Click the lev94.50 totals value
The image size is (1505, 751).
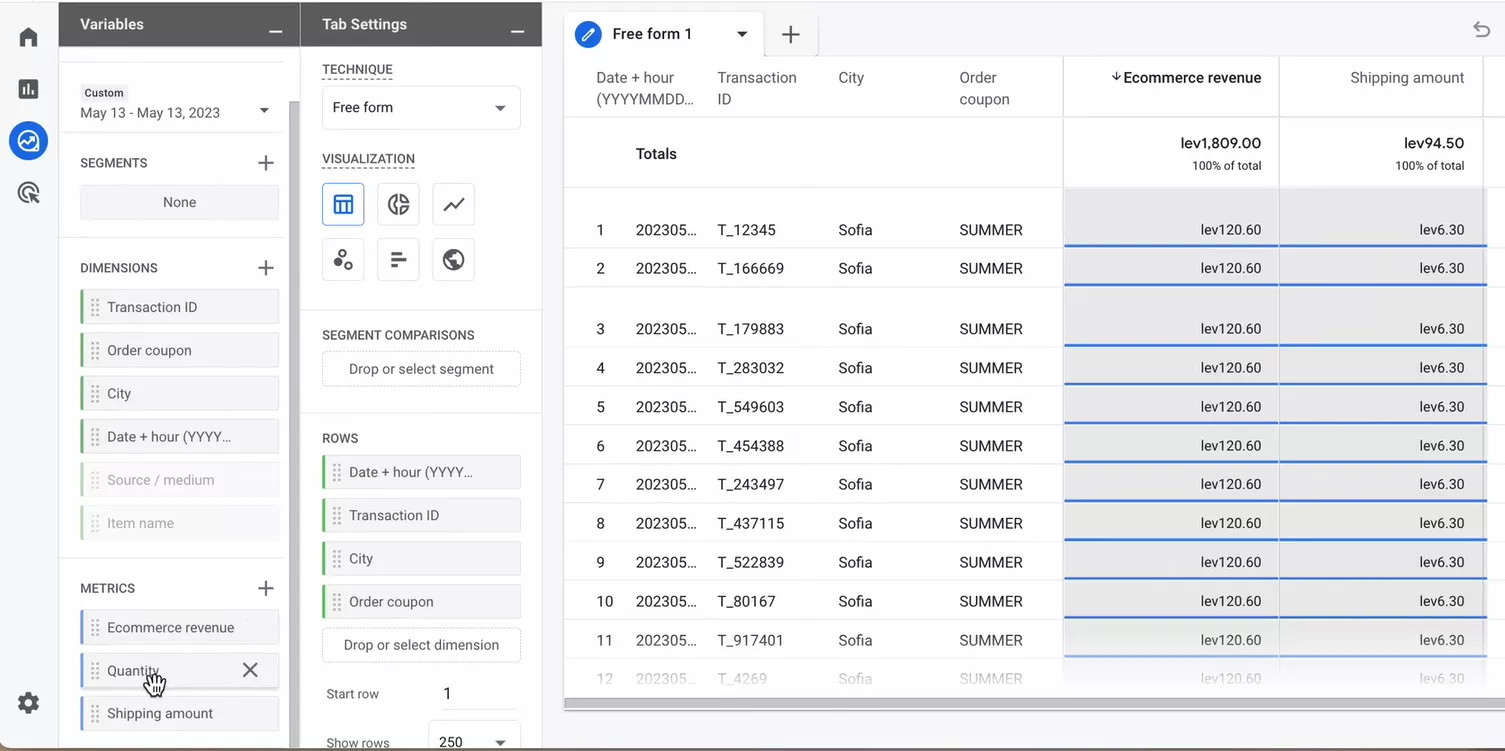[x=1434, y=143]
